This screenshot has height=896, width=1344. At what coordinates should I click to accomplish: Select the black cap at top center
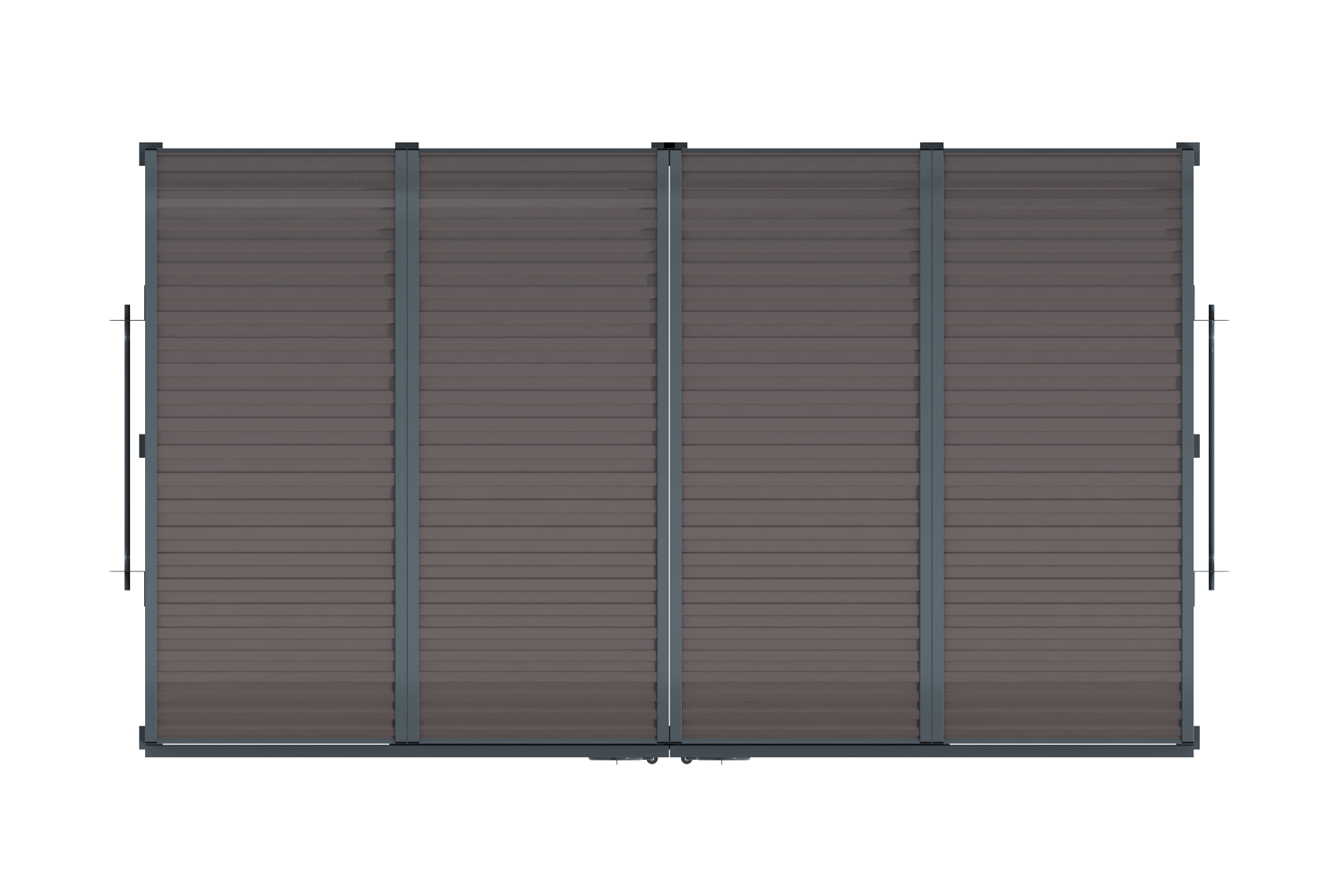[668, 145]
